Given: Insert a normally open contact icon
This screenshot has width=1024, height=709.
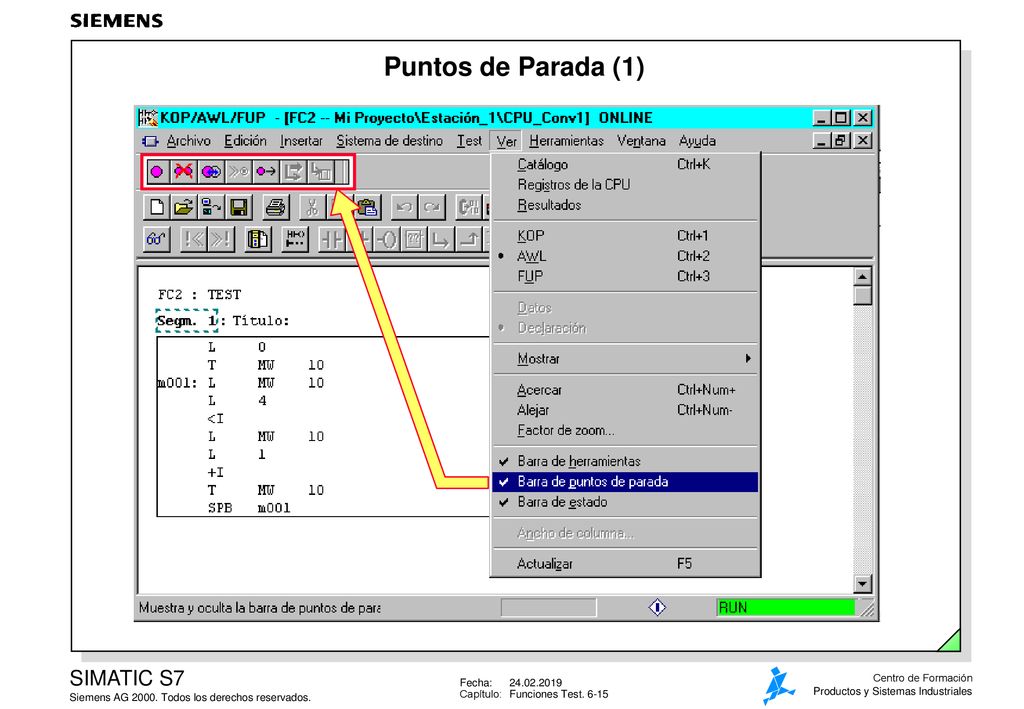Looking at the screenshot, I should (331, 240).
